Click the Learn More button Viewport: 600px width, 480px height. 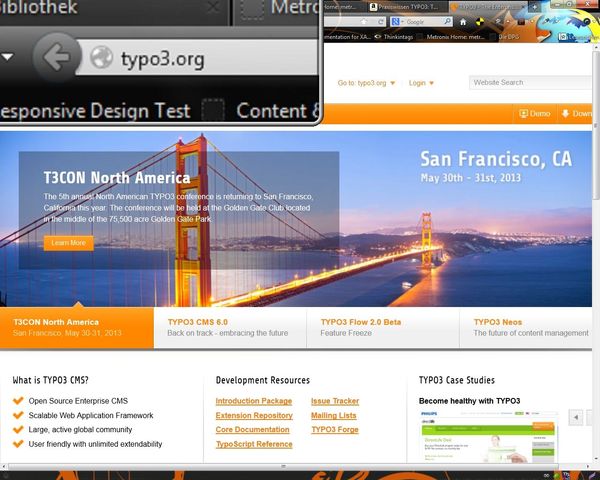[x=68, y=243]
